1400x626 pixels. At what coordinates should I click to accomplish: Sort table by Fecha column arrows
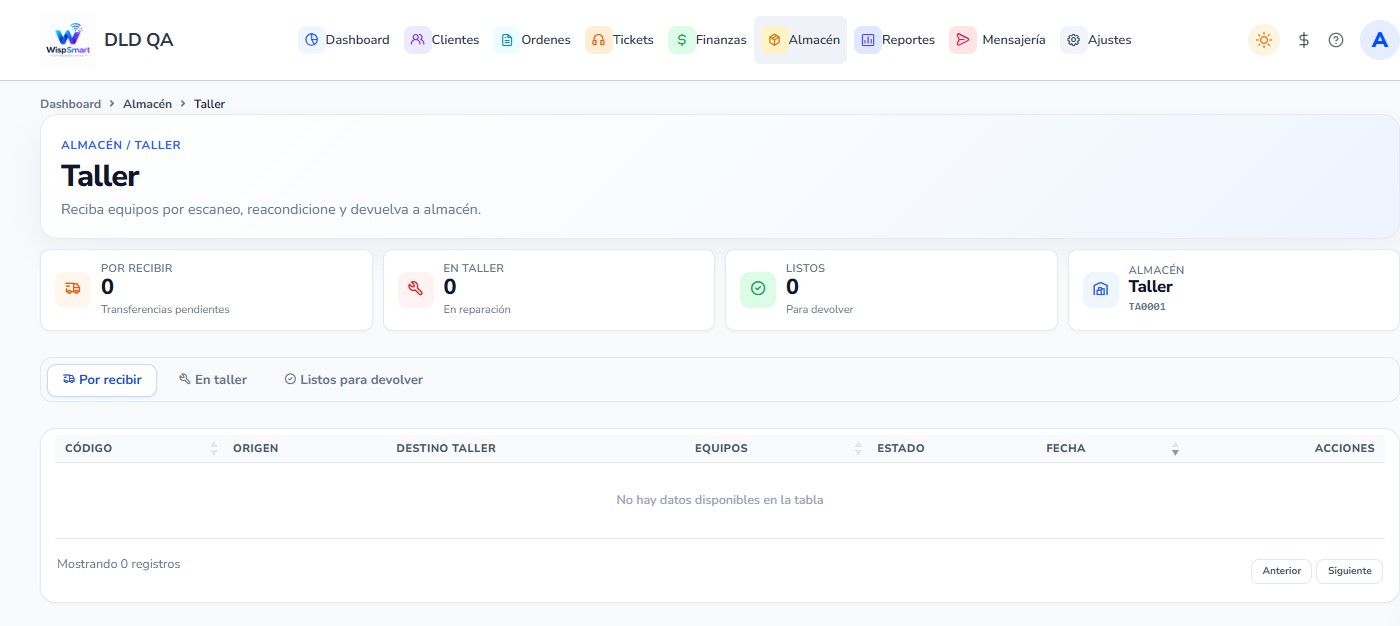tap(1176, 449)
